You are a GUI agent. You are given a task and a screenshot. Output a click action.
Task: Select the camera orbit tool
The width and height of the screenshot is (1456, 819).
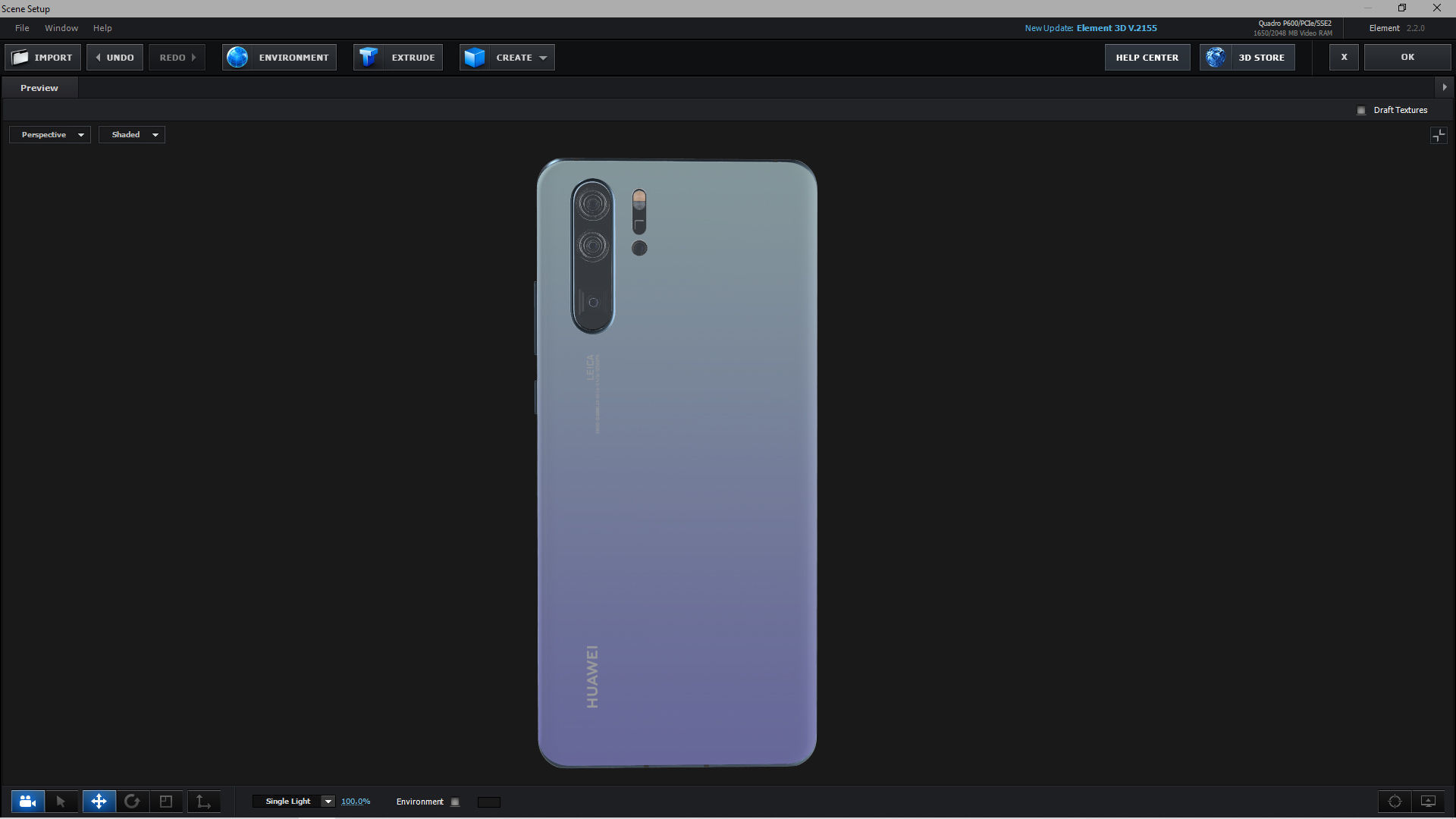click(x=27, y=802)
